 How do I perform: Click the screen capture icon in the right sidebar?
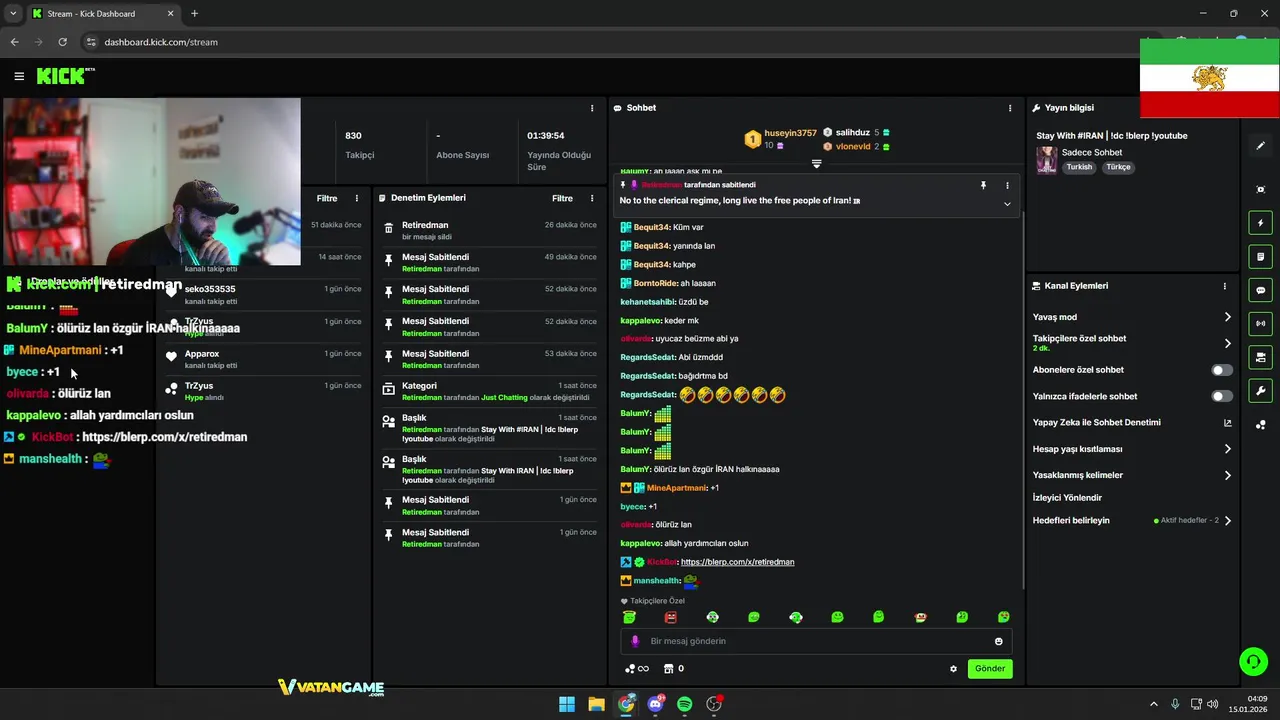[x=1261, y=189]
